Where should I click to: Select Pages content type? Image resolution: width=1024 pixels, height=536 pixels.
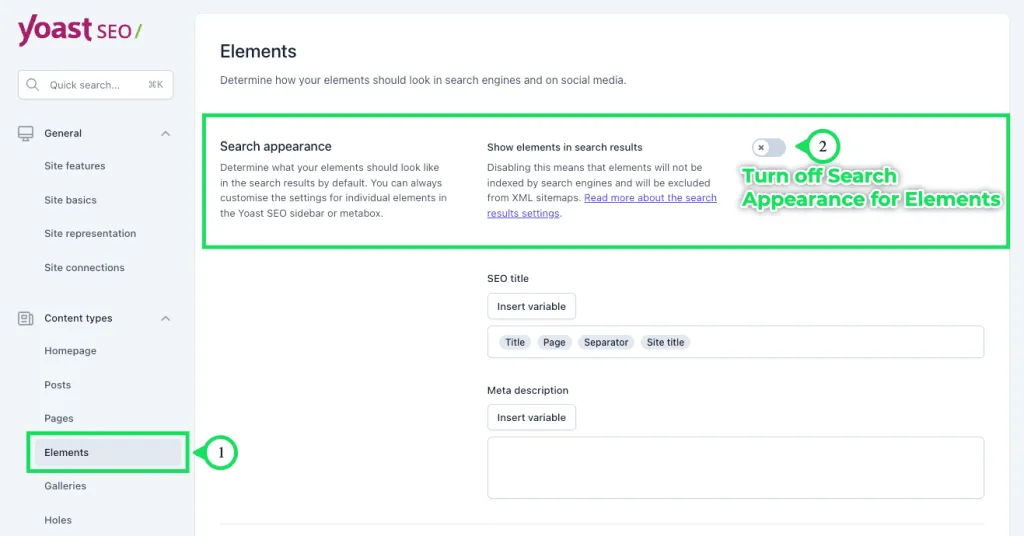[x=59, y=418]
